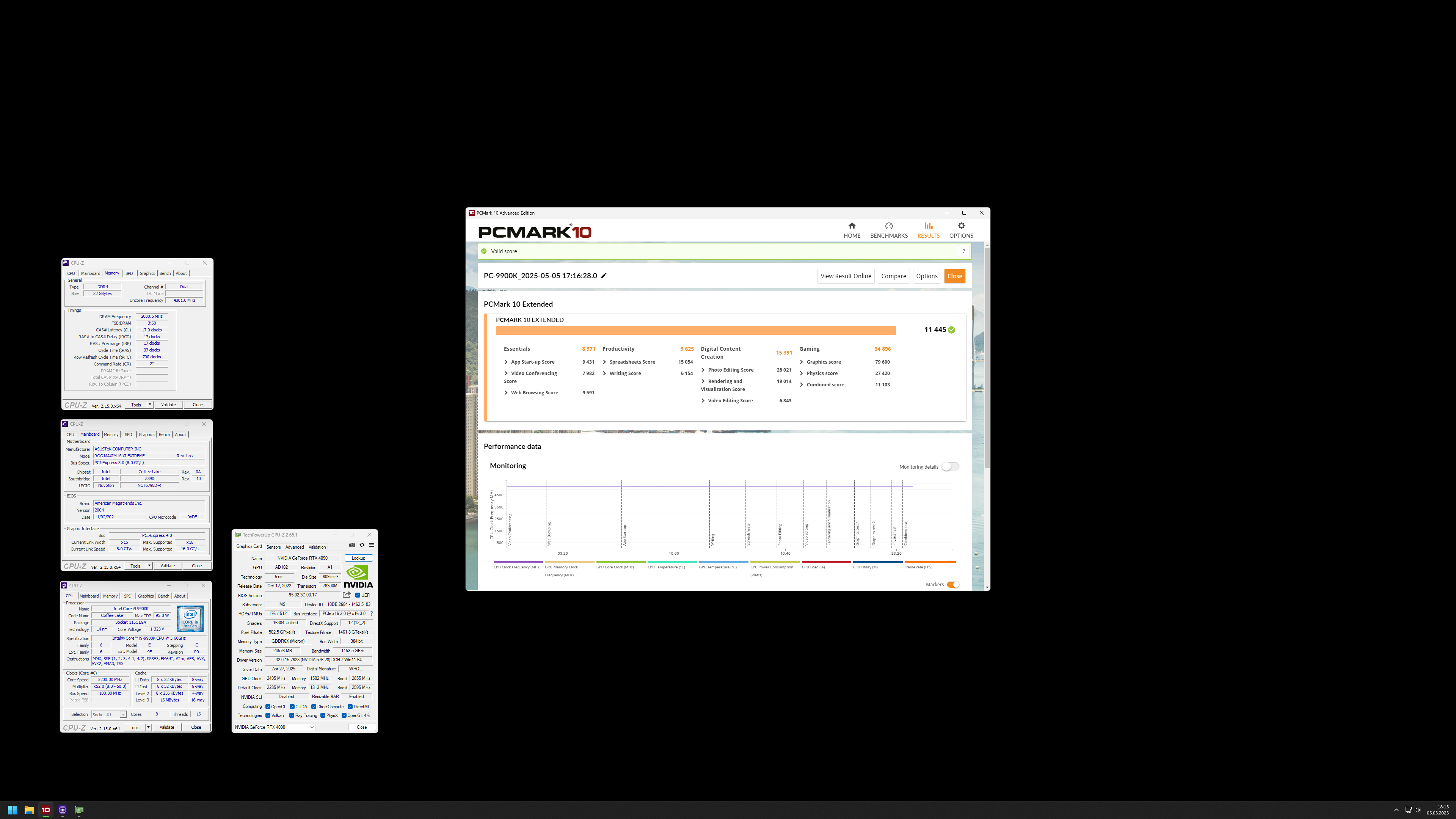This screenshot has height=819, width=1456.
Task: Open the RESULTS section
Action: click(x=928, y=230)
